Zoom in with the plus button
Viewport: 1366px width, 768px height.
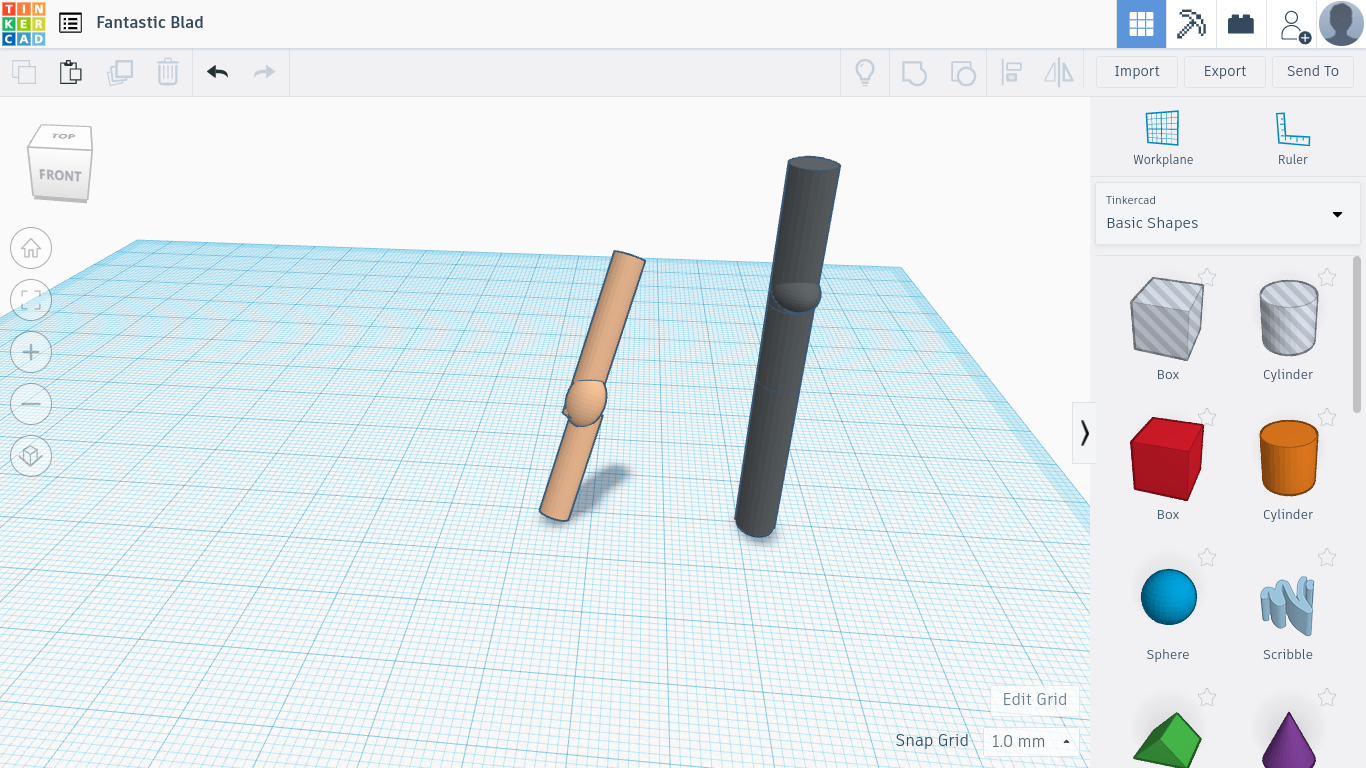pyautogui.click(x=31, y=352)
